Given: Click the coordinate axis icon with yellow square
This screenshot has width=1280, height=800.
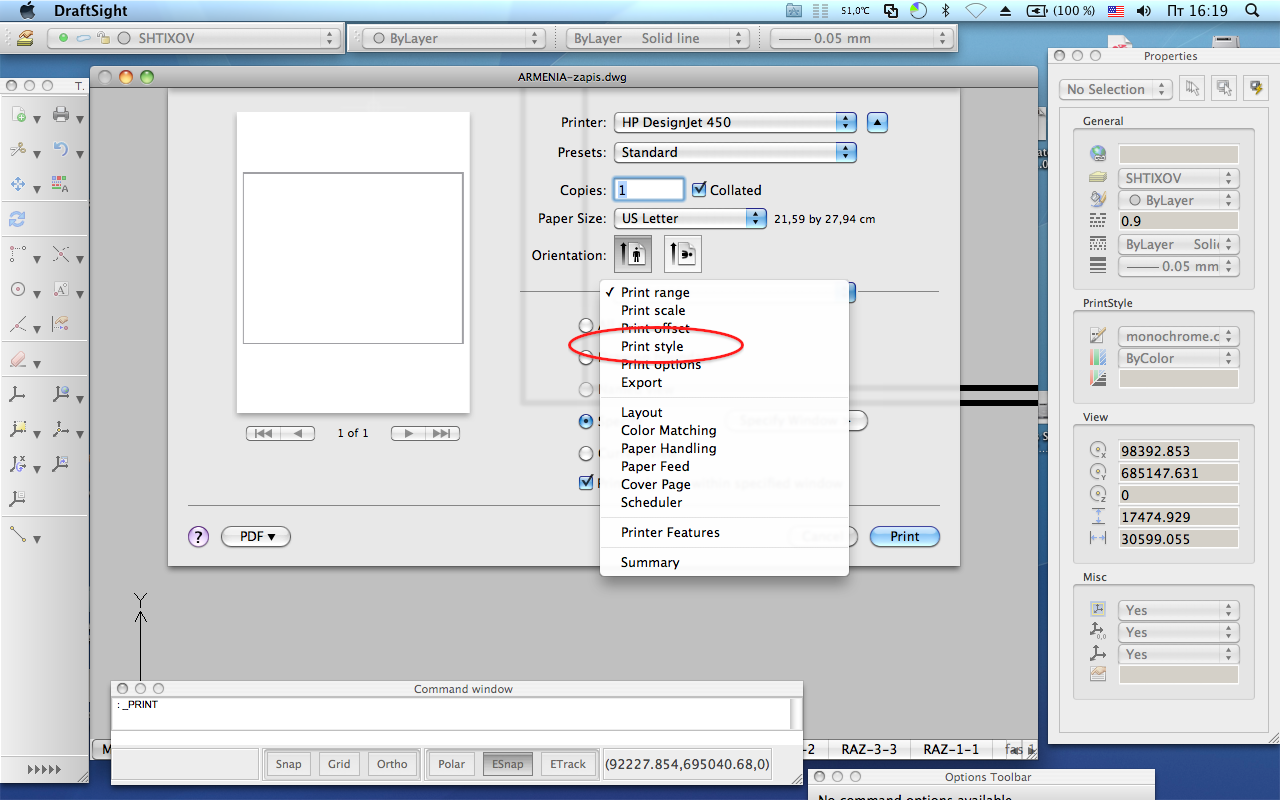Looking at the screenshot, I should [x=18, y=429].
